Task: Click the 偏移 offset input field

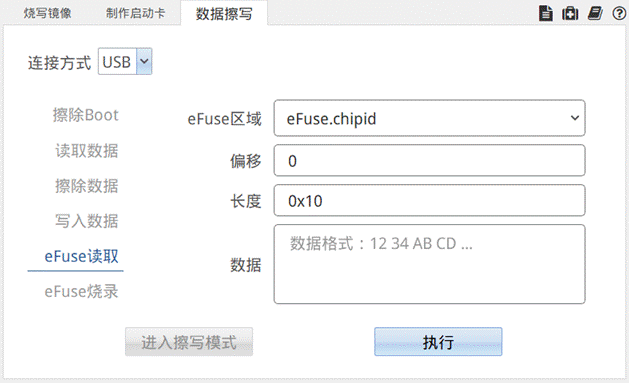Action: (x=429, y=160)
